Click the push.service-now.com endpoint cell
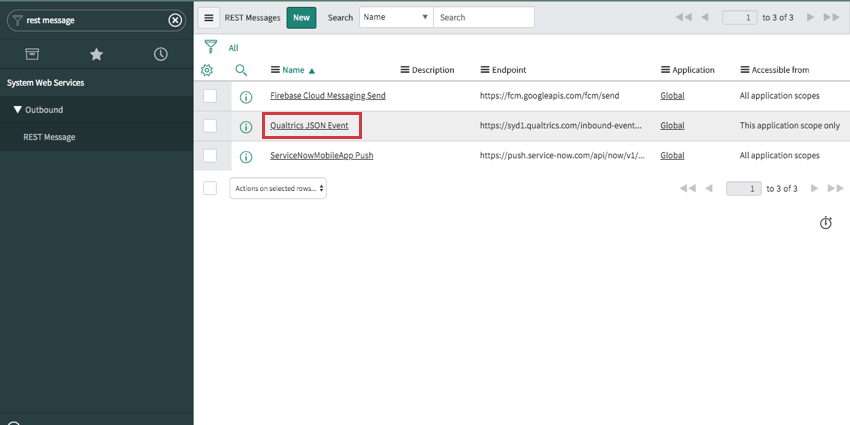This screenshot has height=425, width=850. click(x=562, y=156)
